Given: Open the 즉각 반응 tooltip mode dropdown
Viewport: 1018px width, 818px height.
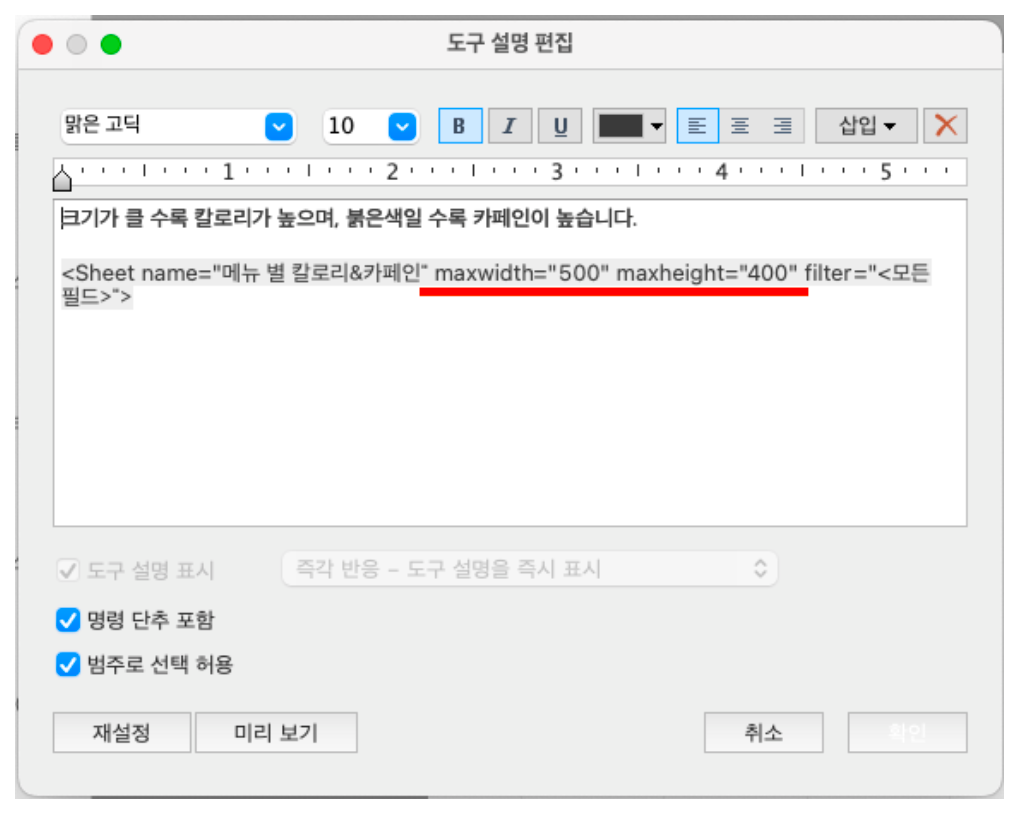Looking at the screenshot, I should (529, 569).
